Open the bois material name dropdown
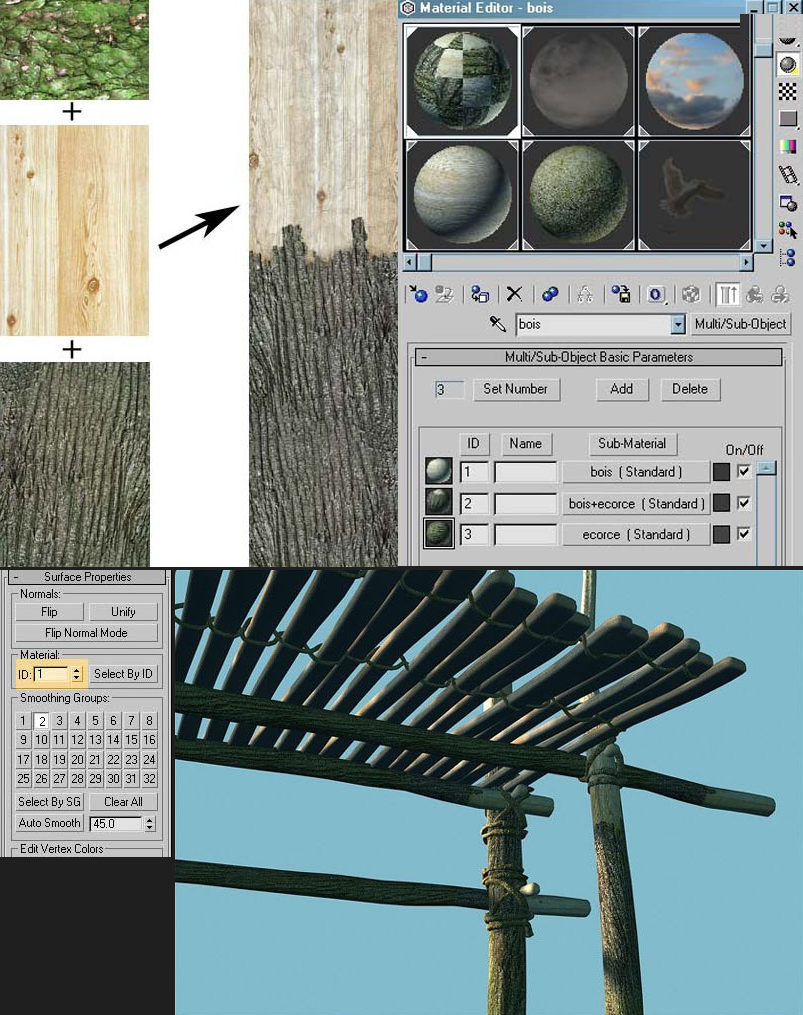 click(x=677, y=324)
